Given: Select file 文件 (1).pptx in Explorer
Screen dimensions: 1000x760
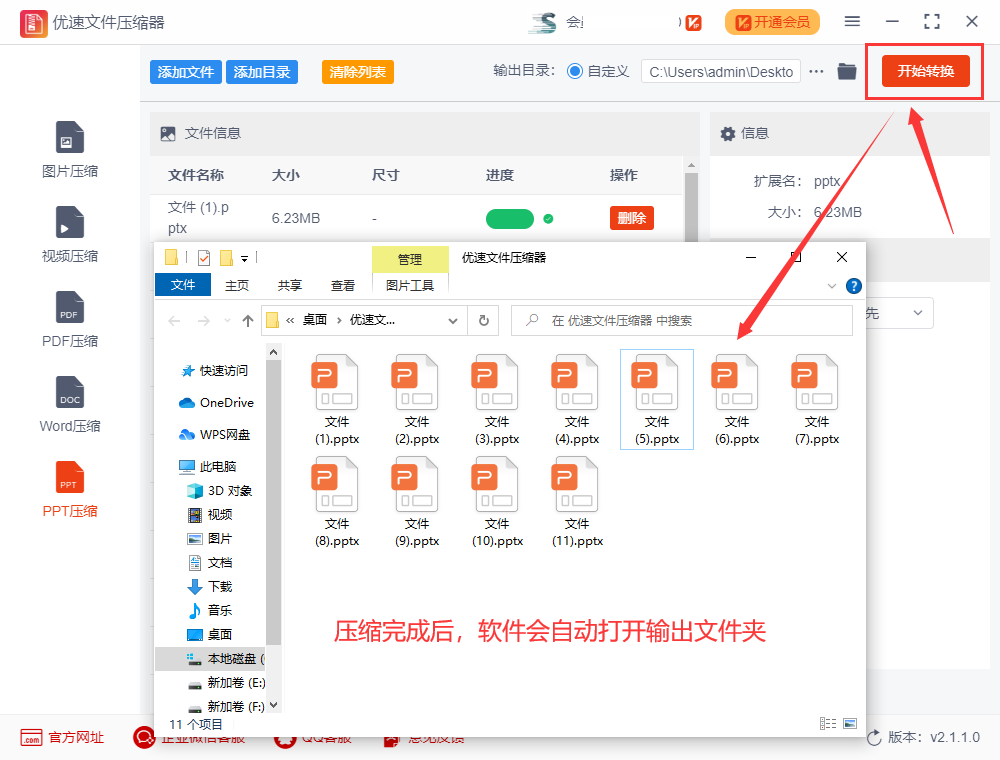Looking at the screenshot, I should pyautogui.click(x=337, y=400).
